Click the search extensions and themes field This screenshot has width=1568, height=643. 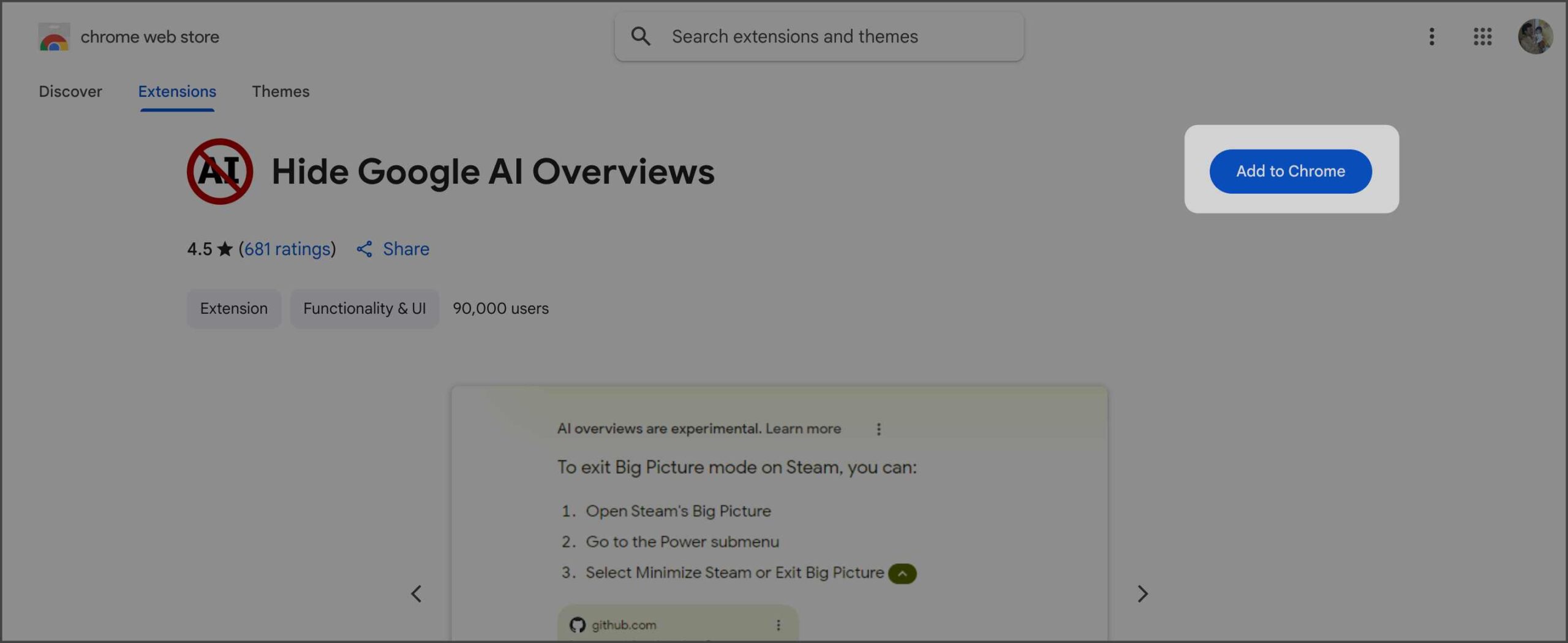(795, 36)
